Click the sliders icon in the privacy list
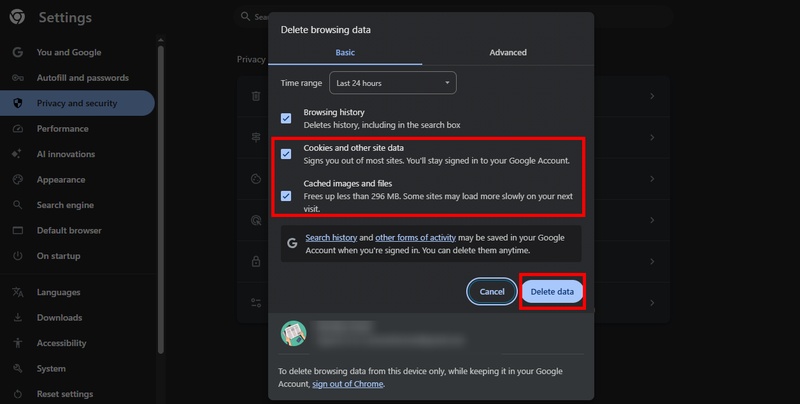 click(x=256, y=303)
